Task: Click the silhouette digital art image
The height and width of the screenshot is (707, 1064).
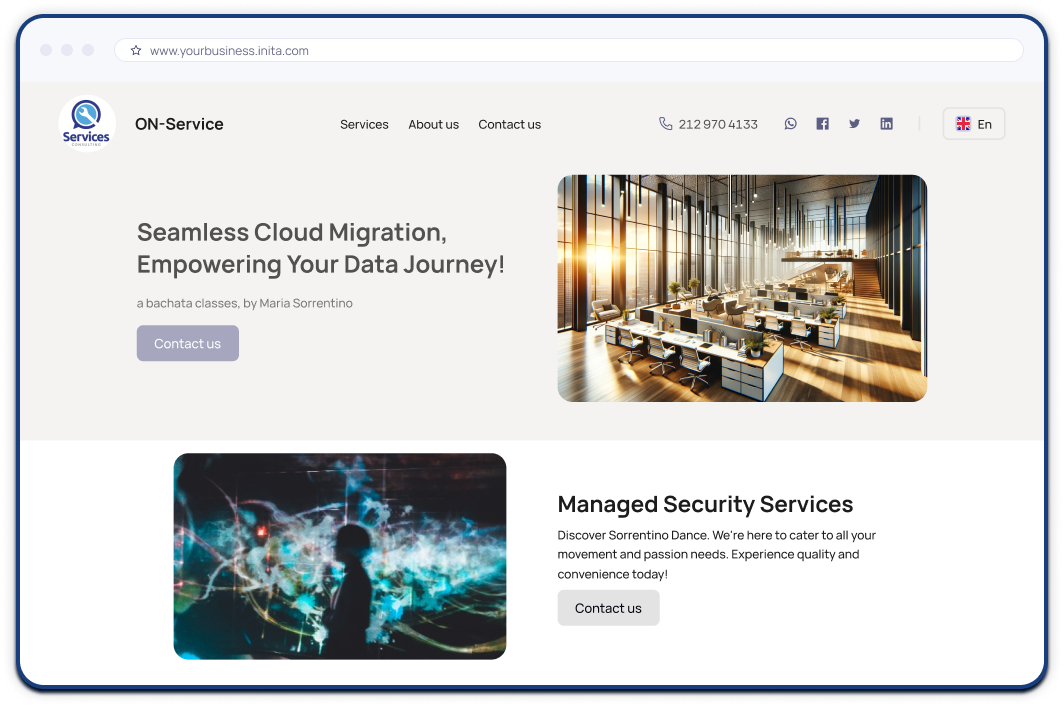Action: click(340, 556)
